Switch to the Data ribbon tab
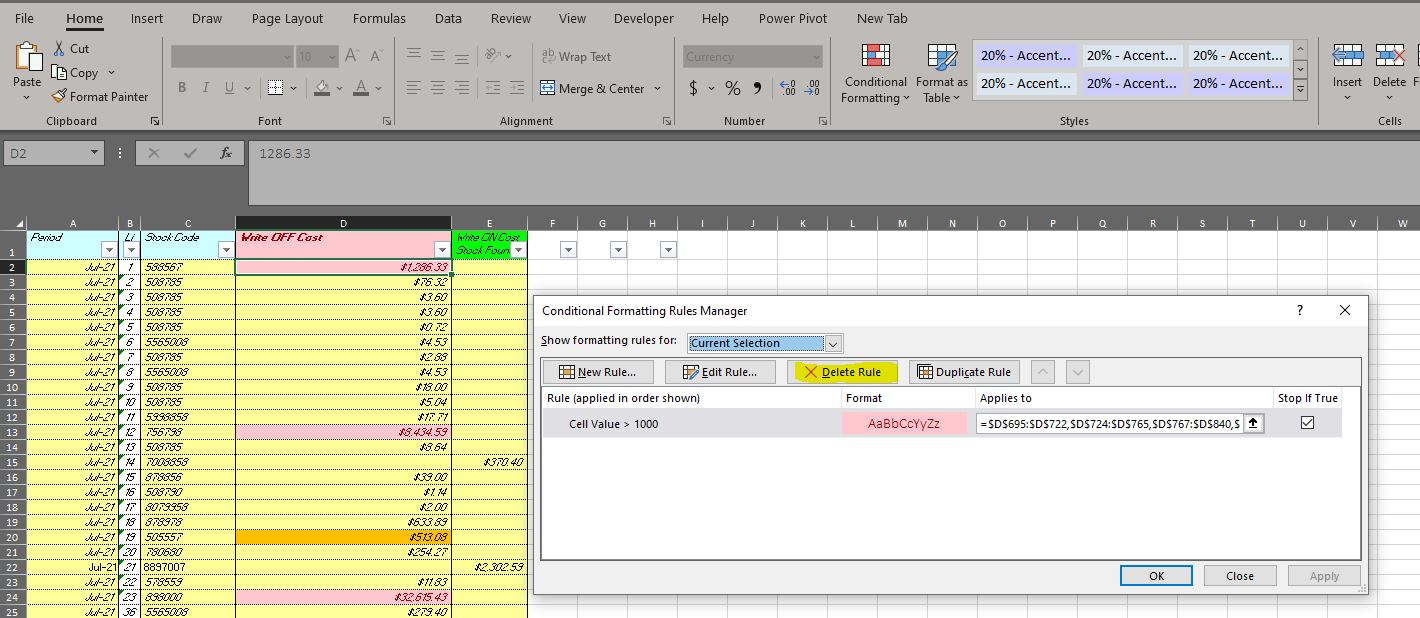 click(448, 17)
